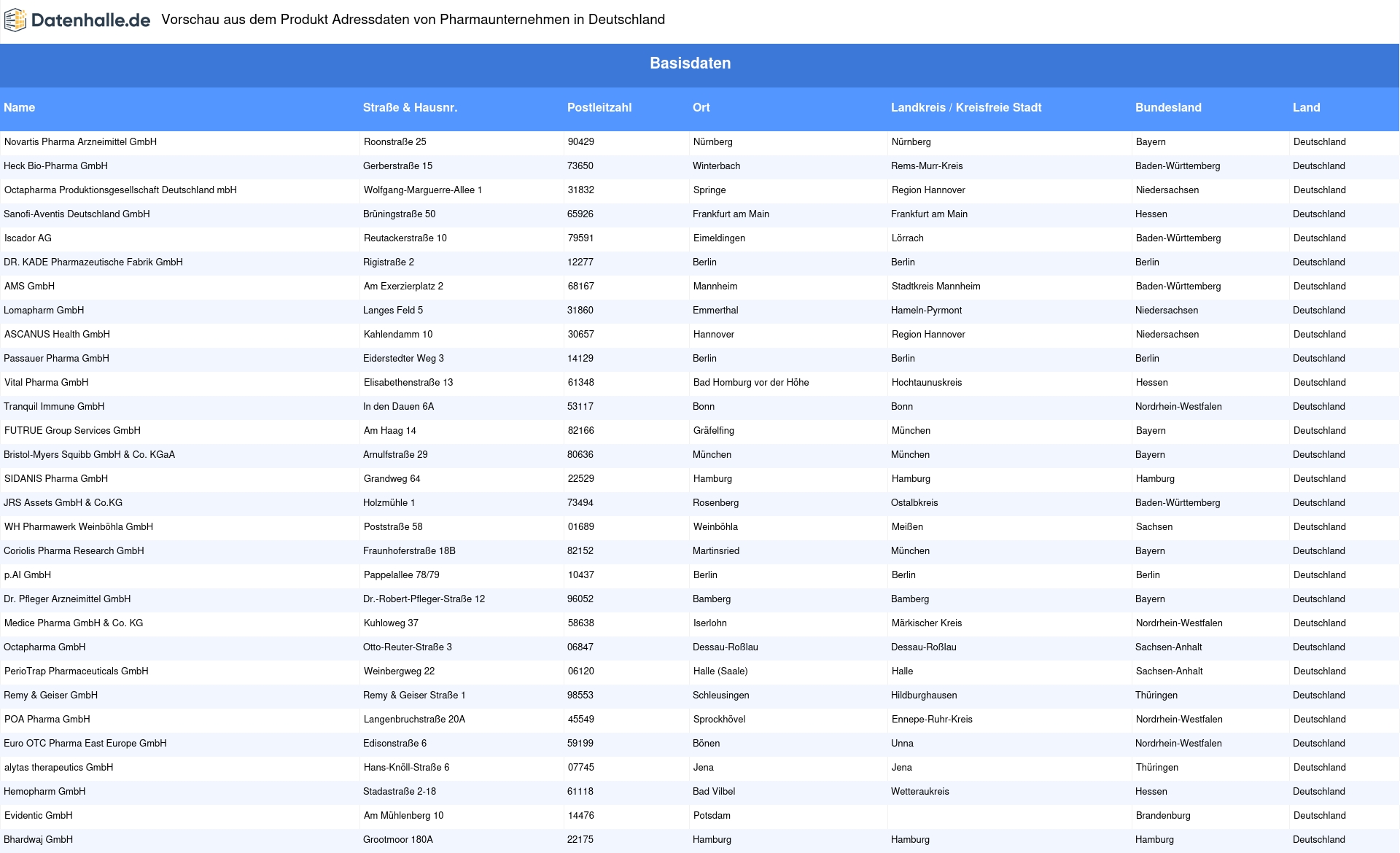Select Evidentic GmbH name cell
The width and height of the screenshot is (1400, 853).
[x=39, y=816]
